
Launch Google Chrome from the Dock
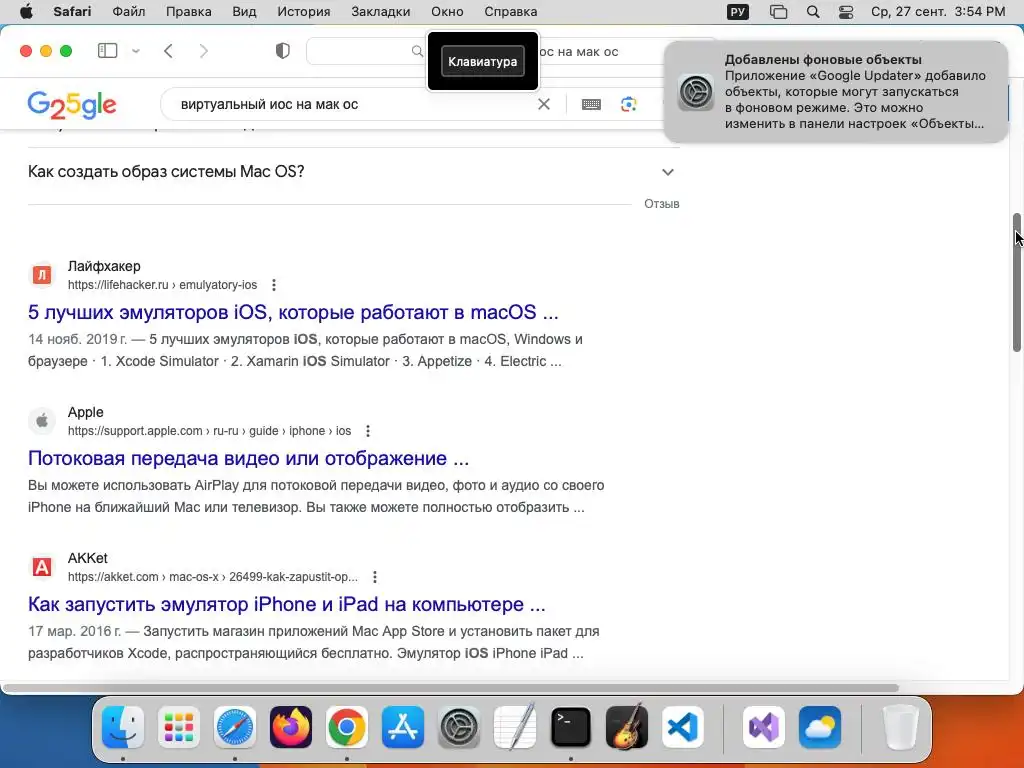point(347,728)
